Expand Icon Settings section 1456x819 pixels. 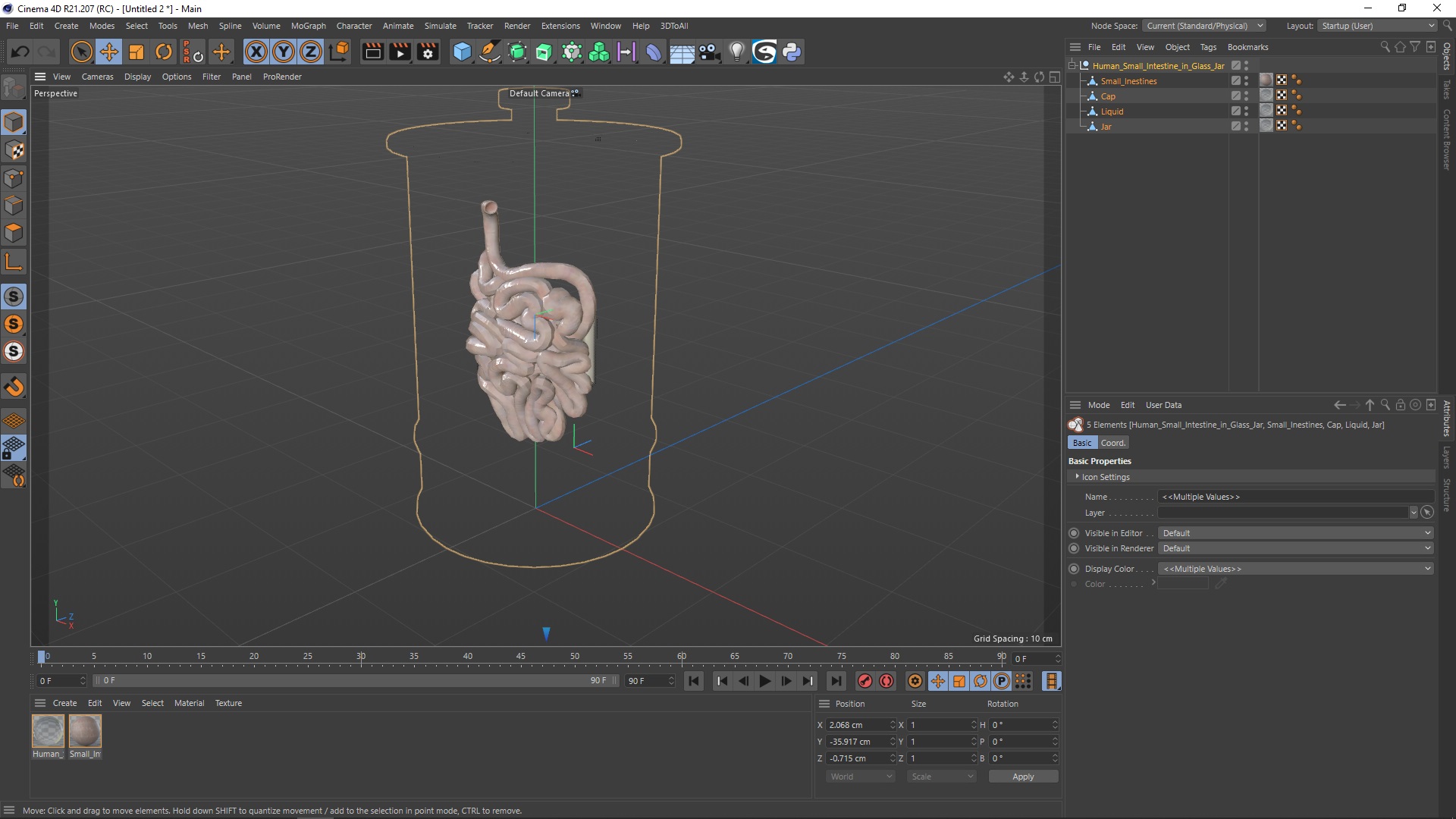[x=1077, y=476]
